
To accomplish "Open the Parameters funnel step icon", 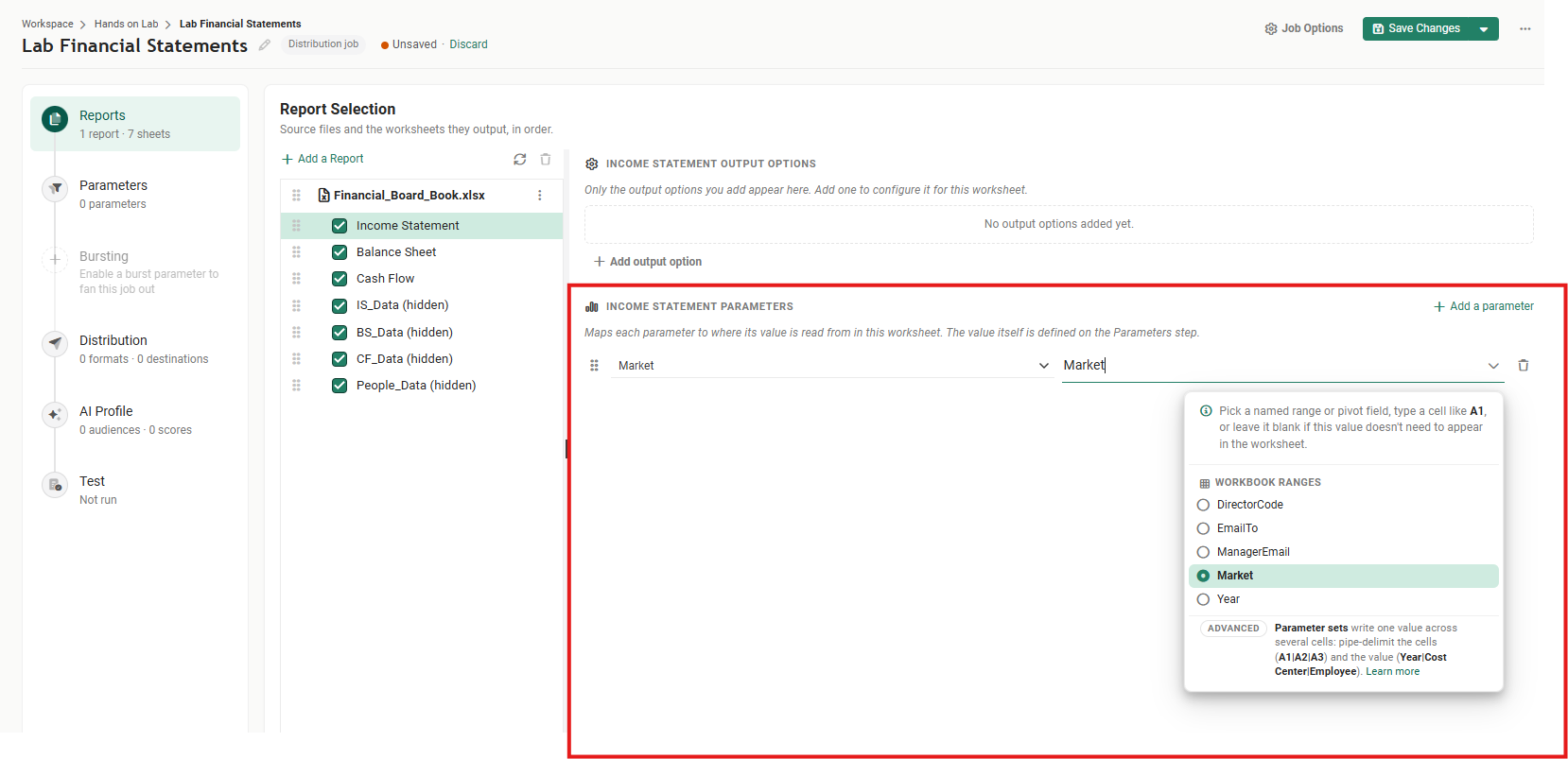I will [x=55, y=188].
